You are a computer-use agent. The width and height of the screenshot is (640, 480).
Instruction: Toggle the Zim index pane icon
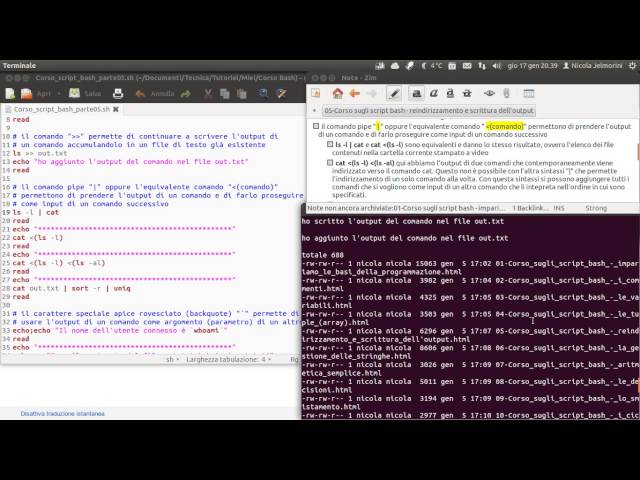pyautogui.click(x=316, y=93)
